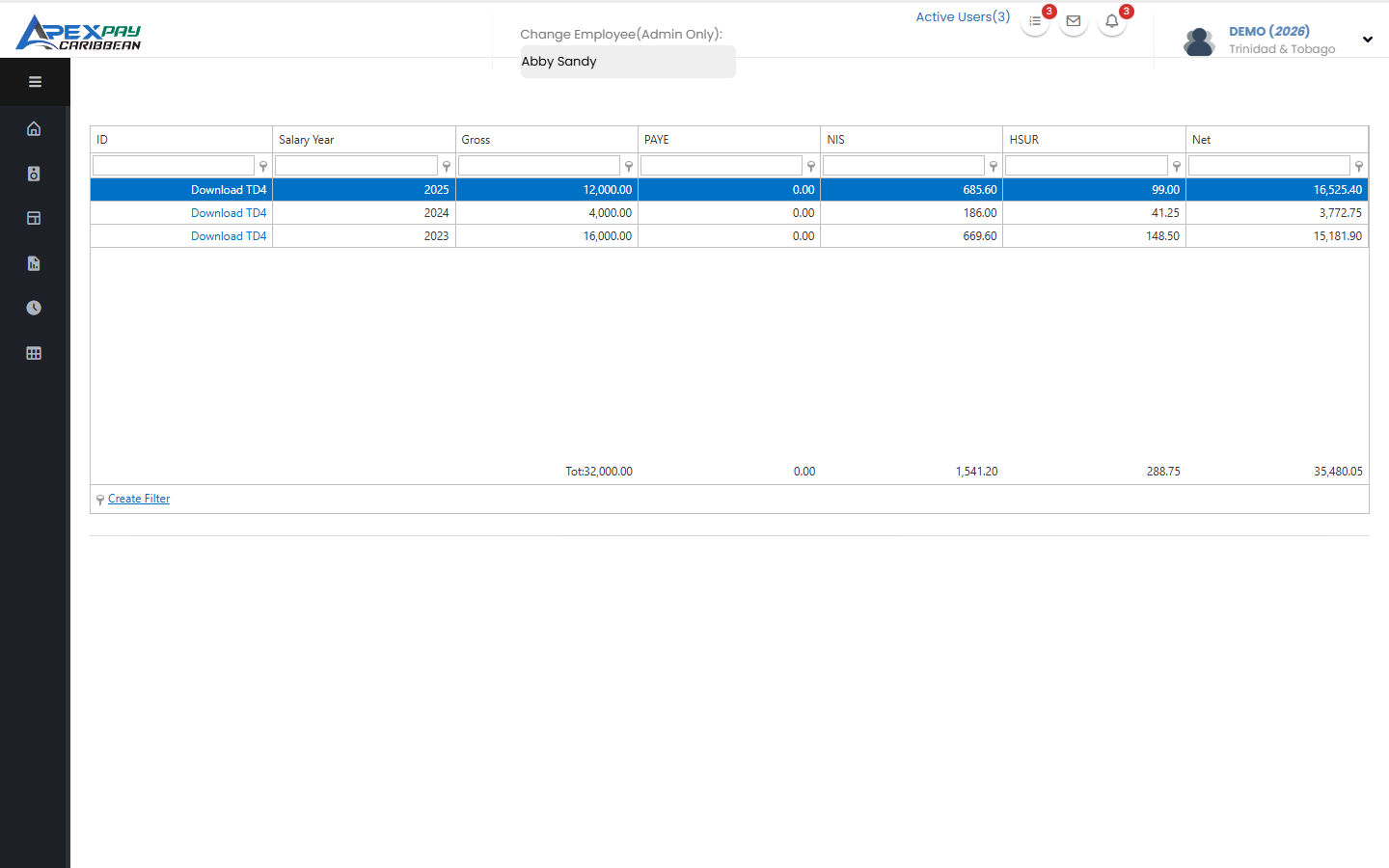Open the mail envelope icon in the header

click(1074, 21)
